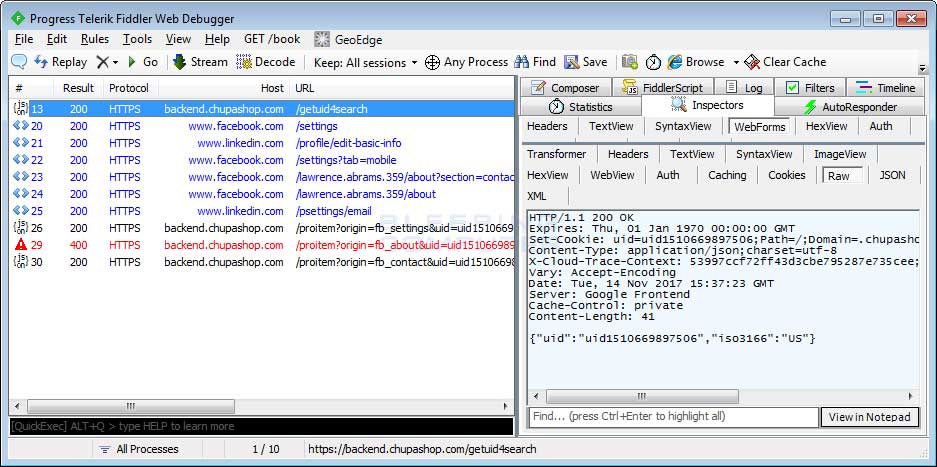Toggle the Decode toolbar option
This screenshot has width=937, height=467.
pos(266,62)
